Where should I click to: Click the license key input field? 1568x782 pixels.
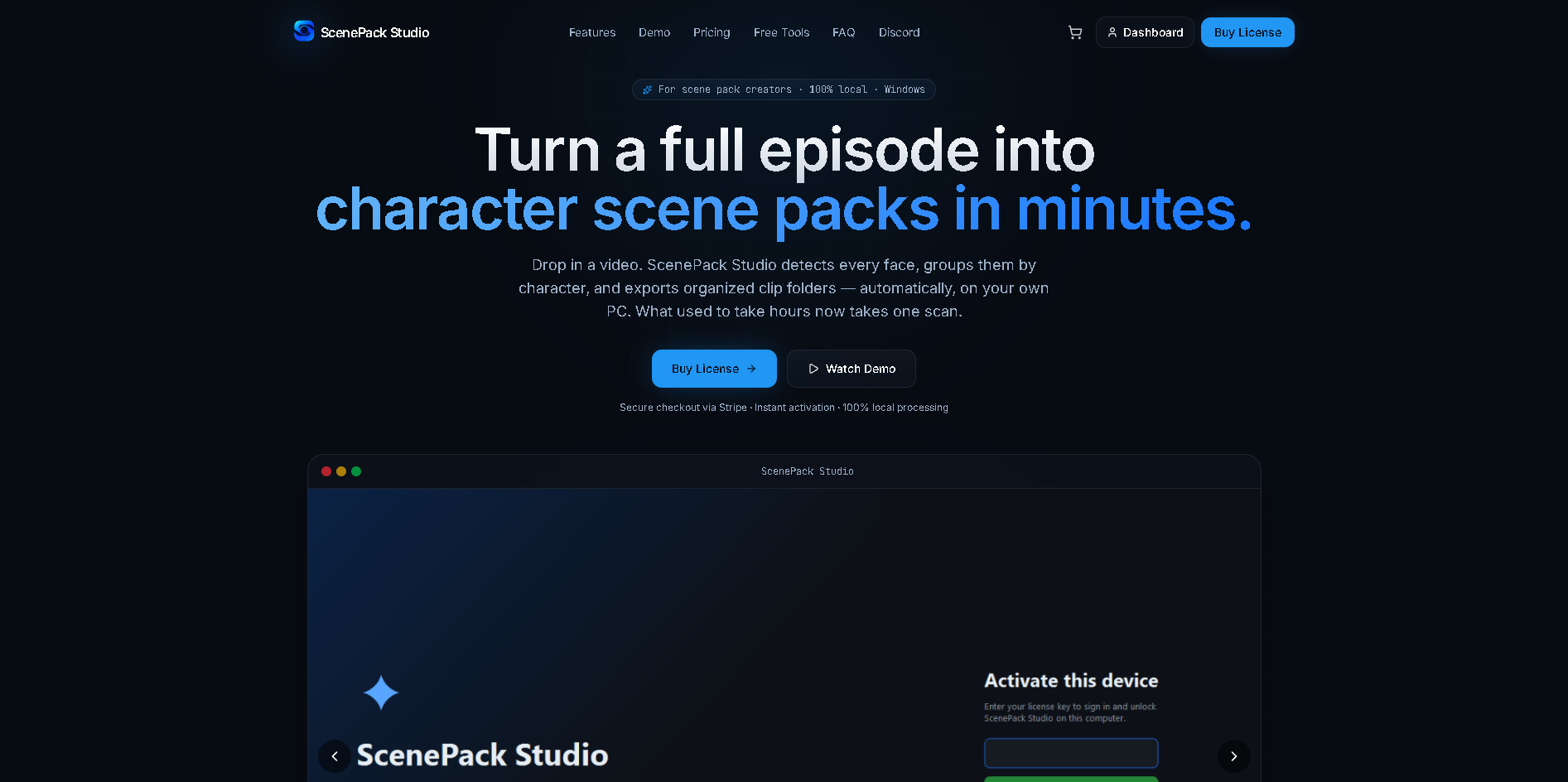1071,753
